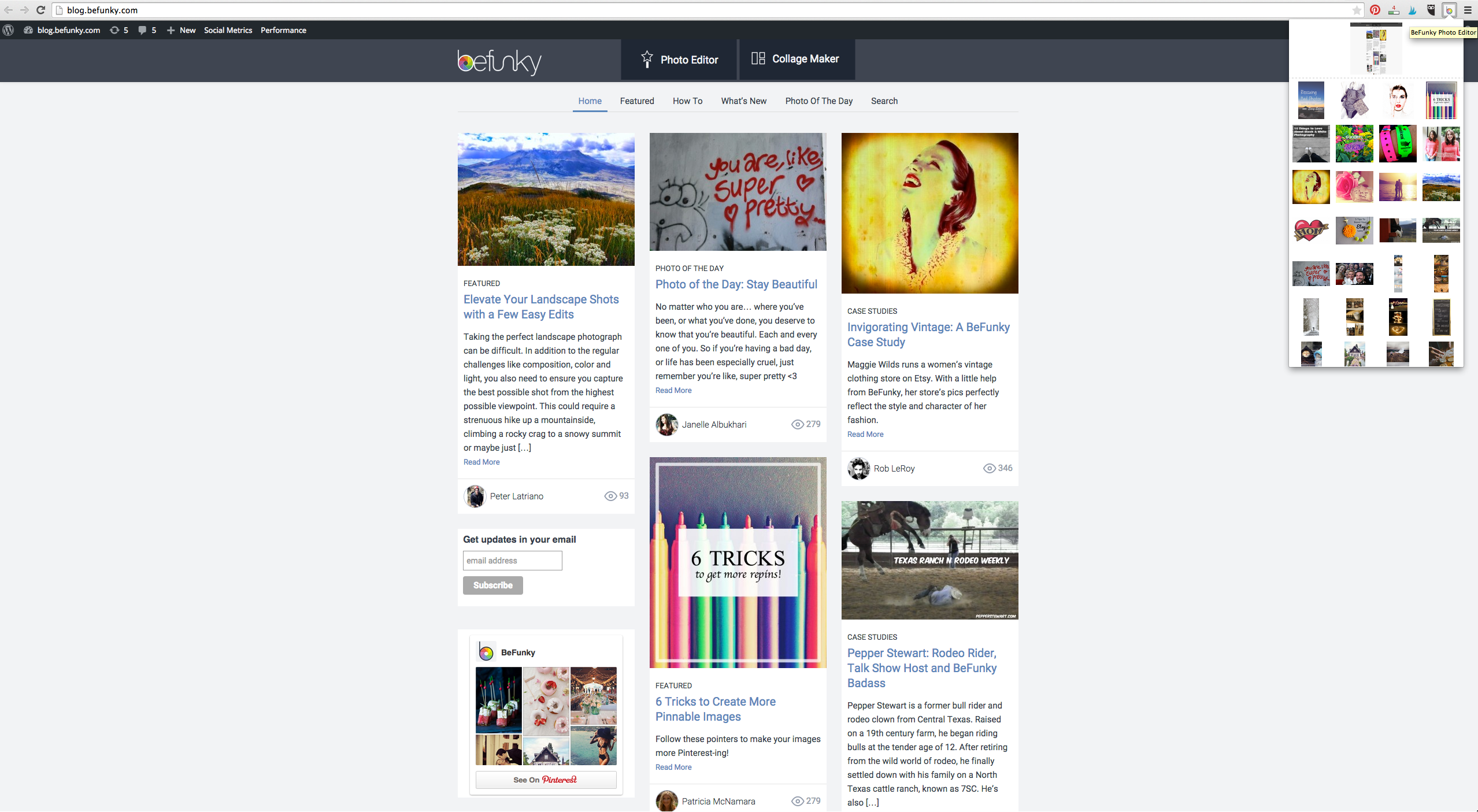This screenshot has height=812, width=1478.
Task: Switch to the Featured tab
Action: [636, 101]
